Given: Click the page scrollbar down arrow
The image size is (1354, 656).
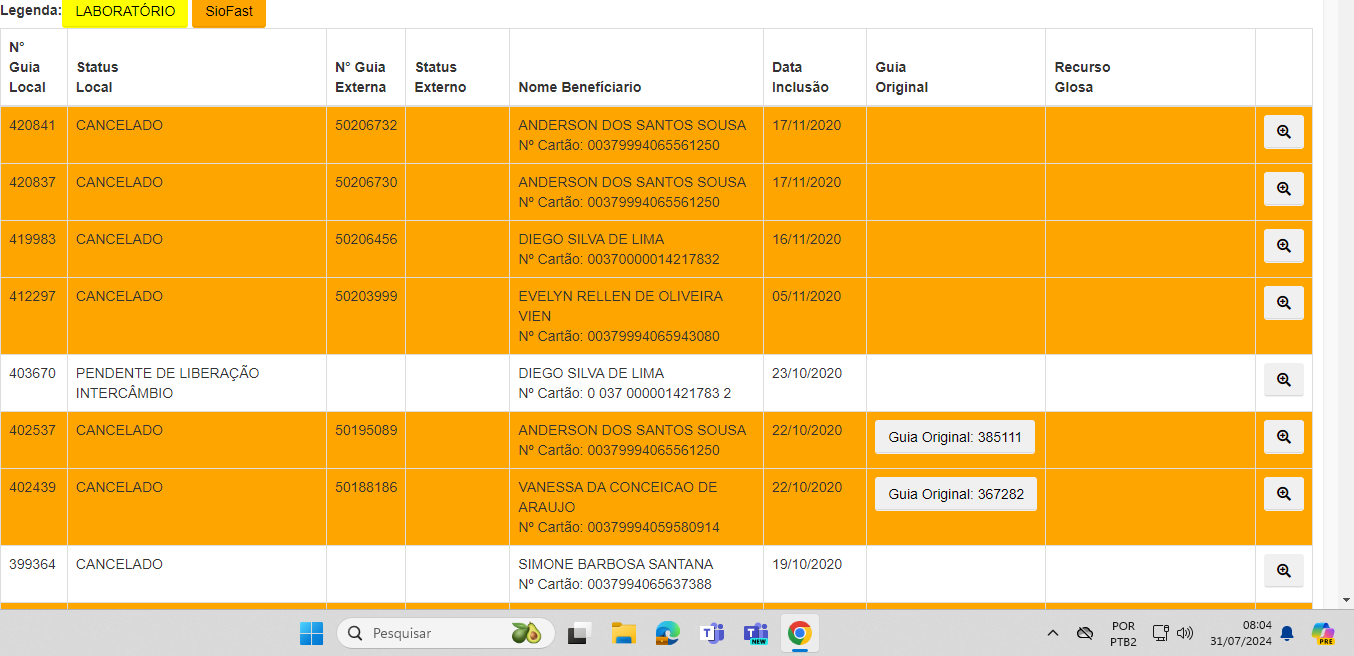Looking at the screenshot, I should 1345,599.
